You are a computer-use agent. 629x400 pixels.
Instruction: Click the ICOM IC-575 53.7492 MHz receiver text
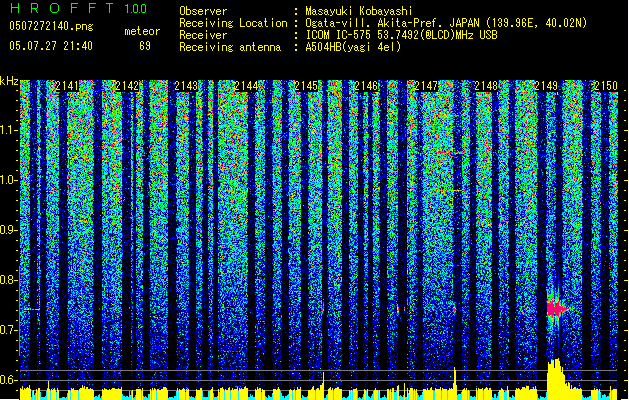pos(401,35)
